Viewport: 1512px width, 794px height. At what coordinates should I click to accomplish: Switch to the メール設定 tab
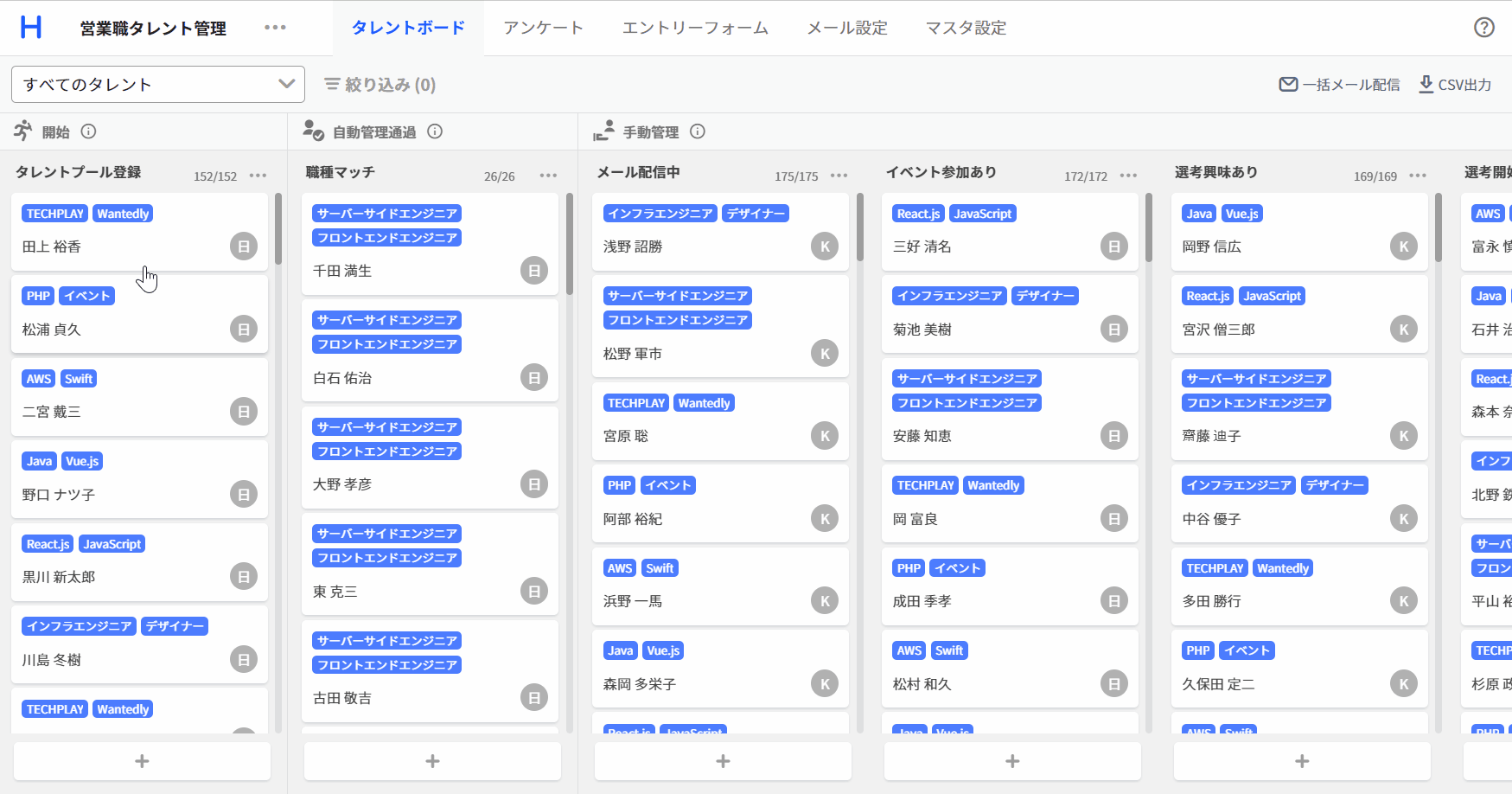[846, 28]
